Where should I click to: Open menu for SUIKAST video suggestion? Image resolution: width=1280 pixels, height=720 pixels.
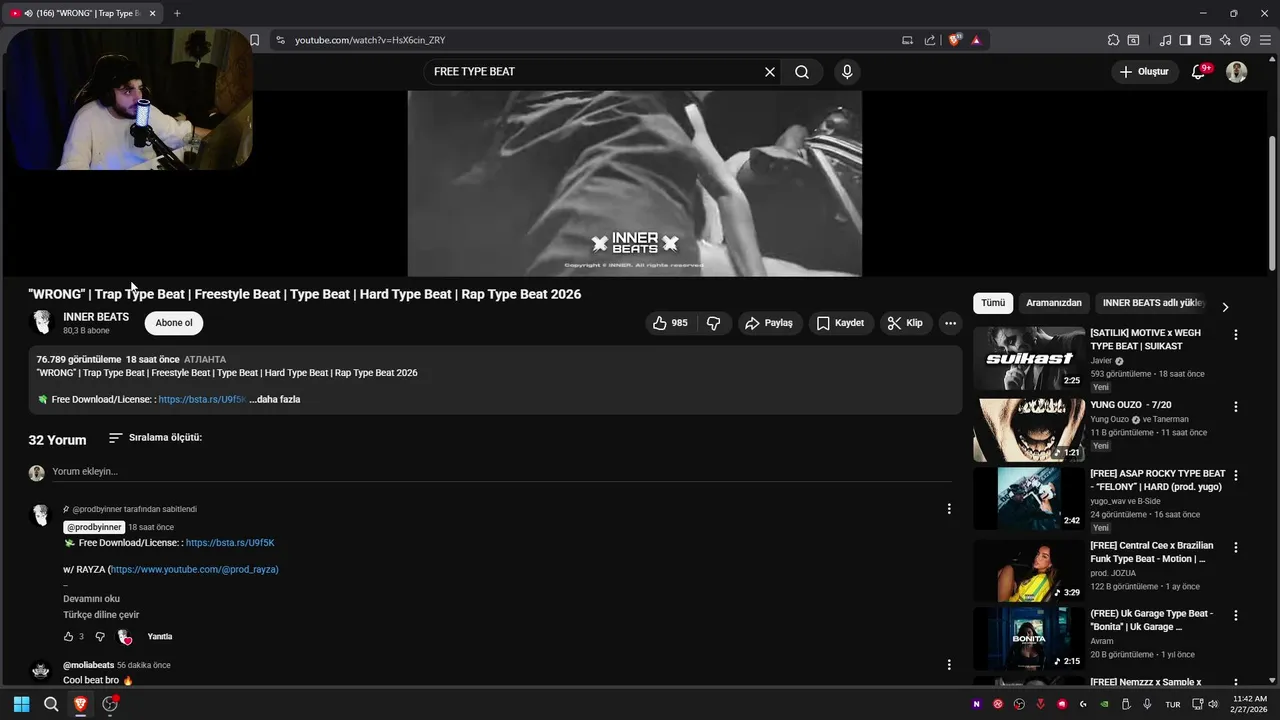[x=1235, y=335]
